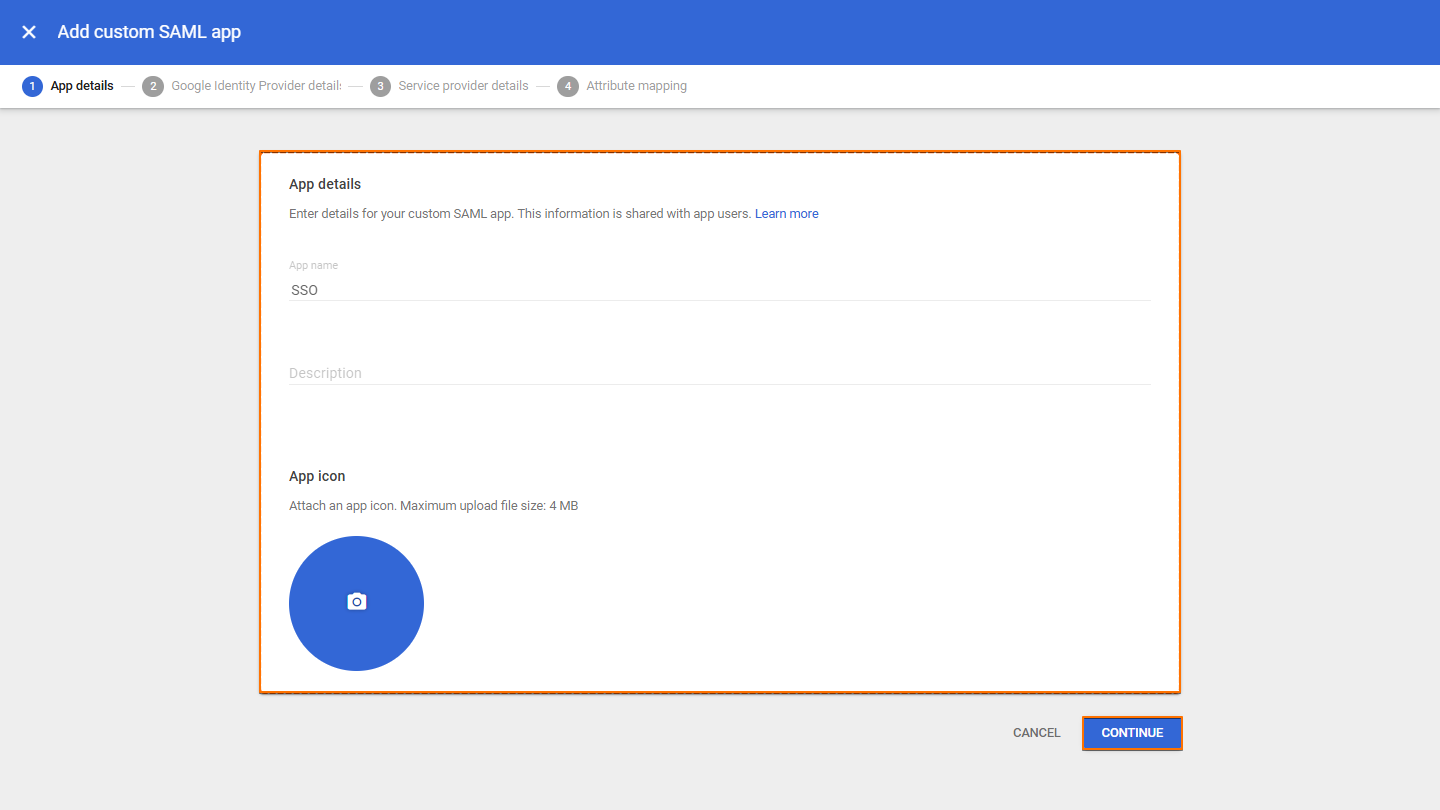Click the App icon section heading
1440x810 pixels.
coord(317,475)
